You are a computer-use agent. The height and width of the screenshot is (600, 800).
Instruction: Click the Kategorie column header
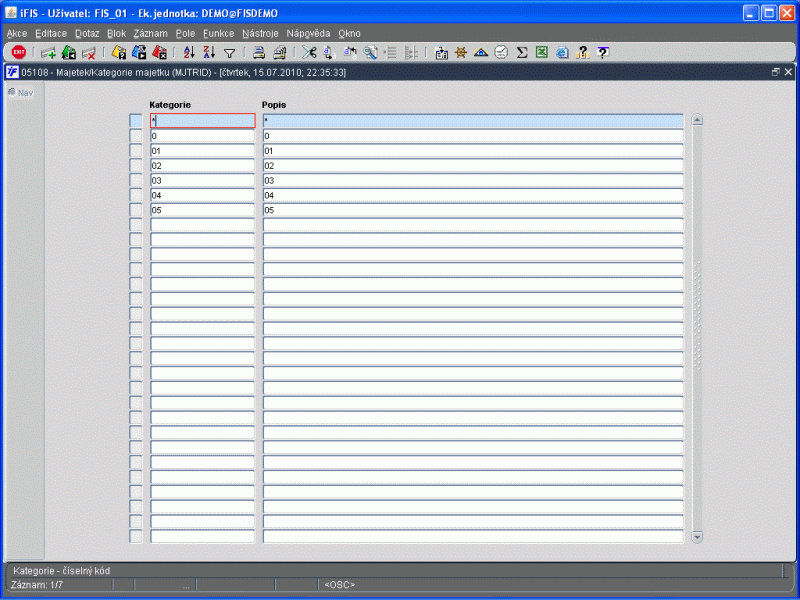[170, 105]
